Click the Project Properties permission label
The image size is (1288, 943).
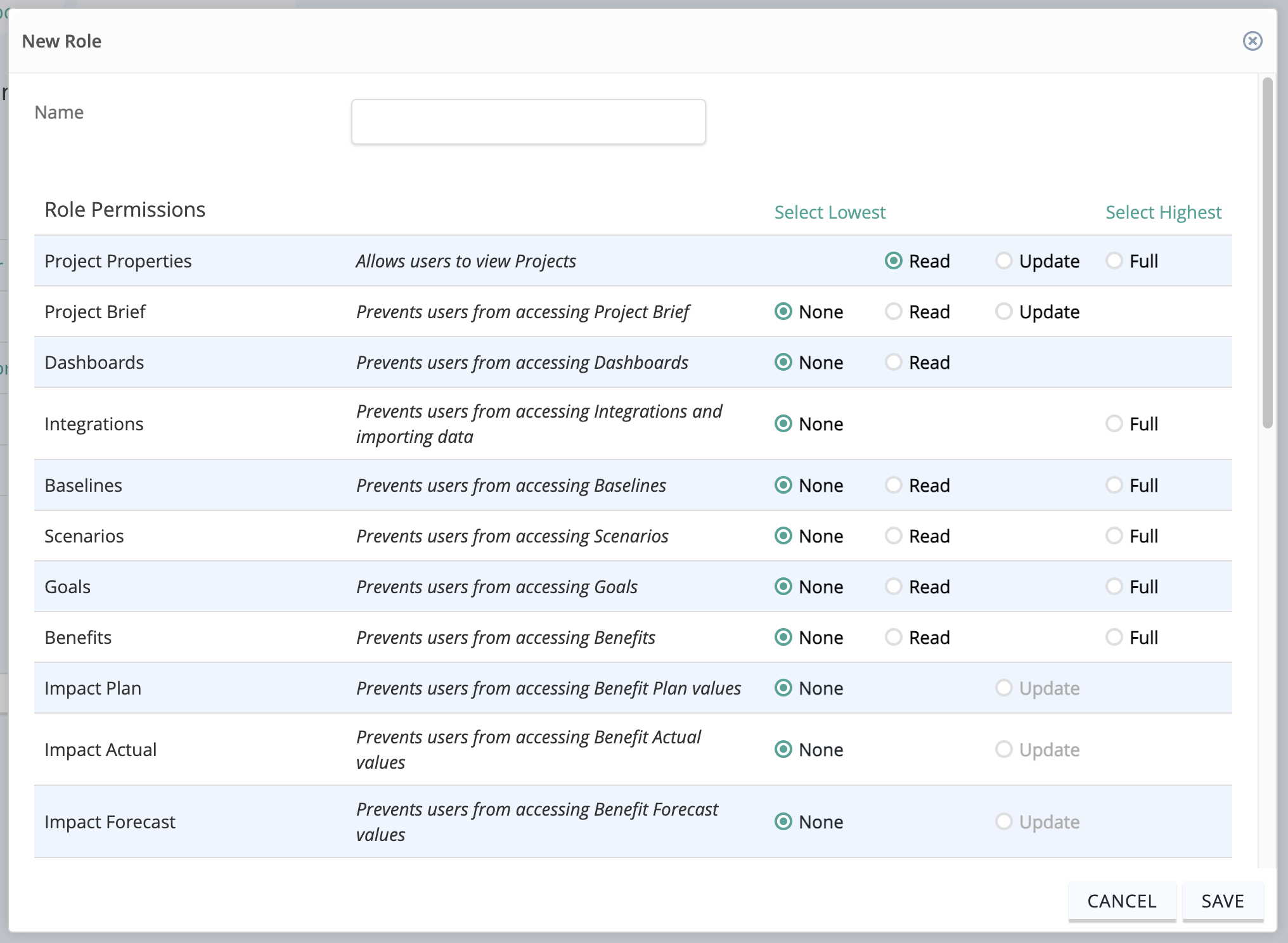tap(118, 261)
